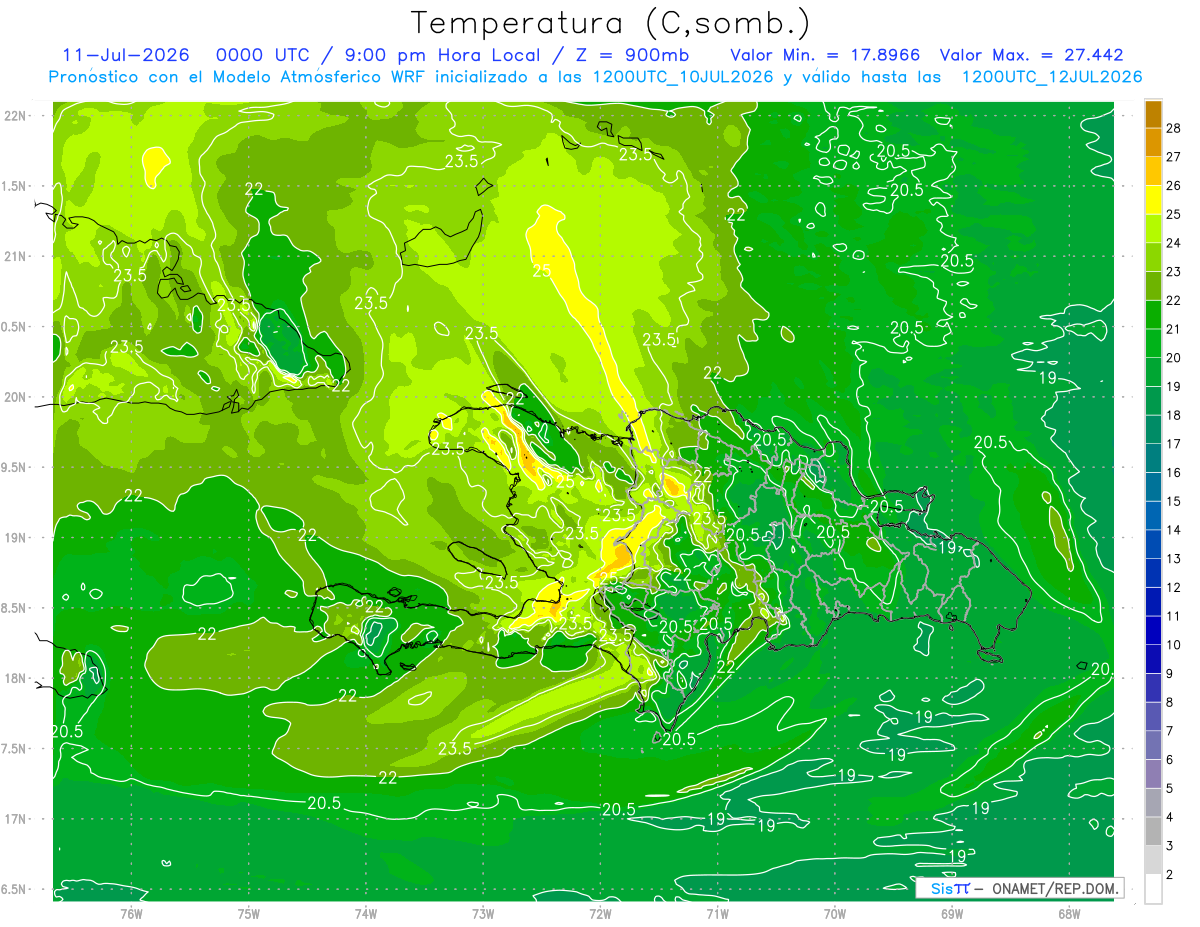Click the "21N" latitude axis label

[15, 256]
